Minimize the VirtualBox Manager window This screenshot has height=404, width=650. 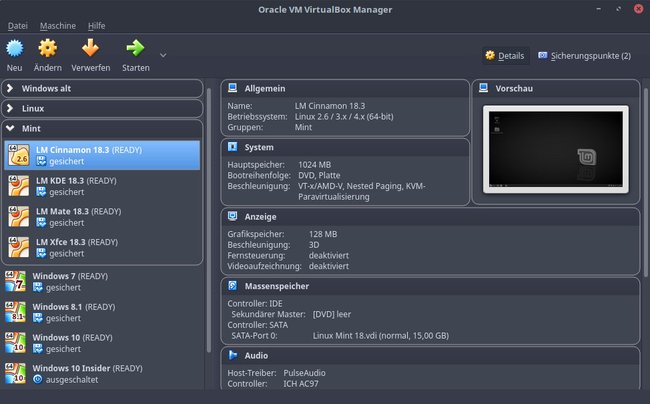(599, 9)
